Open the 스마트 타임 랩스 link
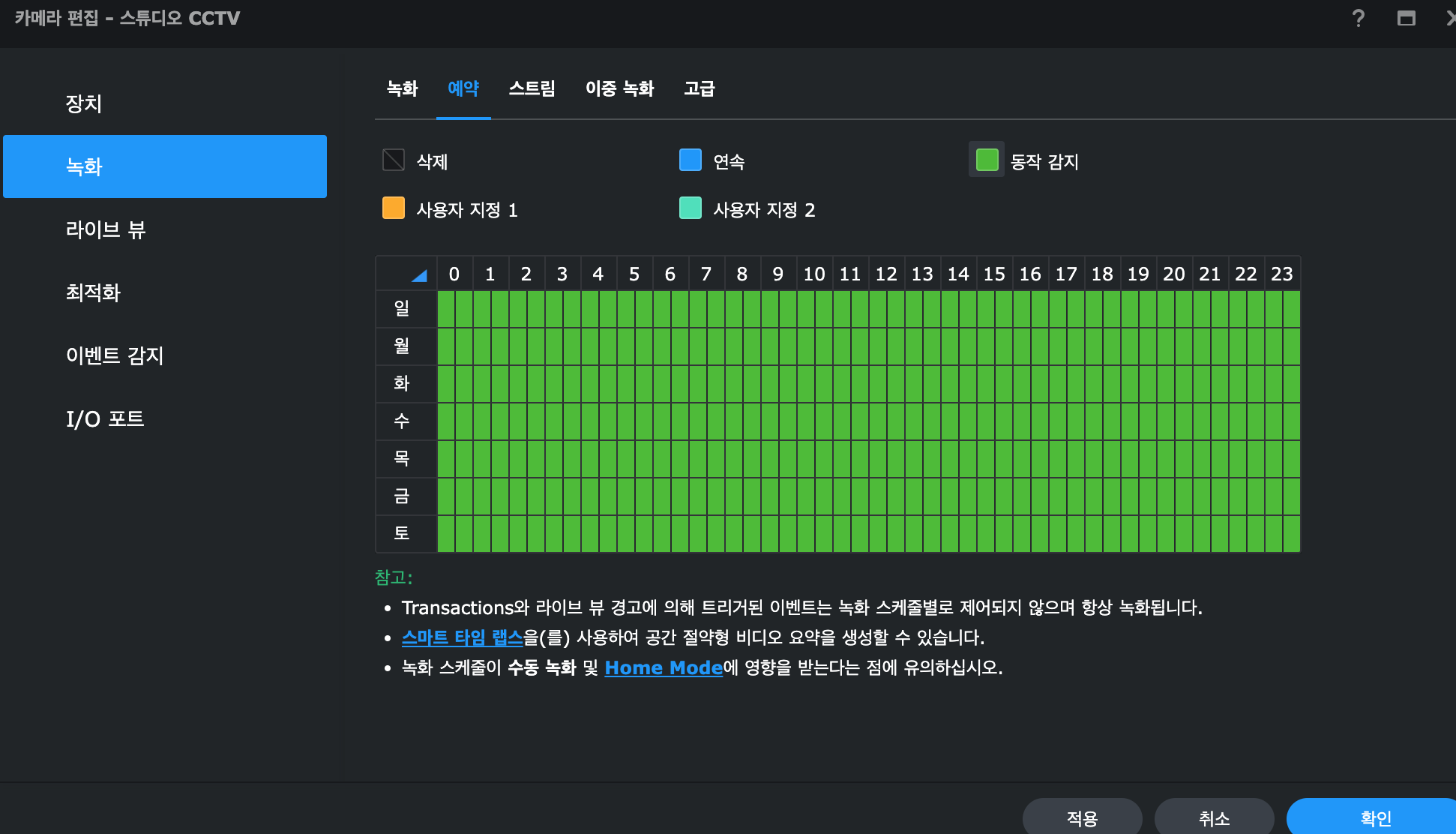The image size is (1456, 834). coord(462,637)
